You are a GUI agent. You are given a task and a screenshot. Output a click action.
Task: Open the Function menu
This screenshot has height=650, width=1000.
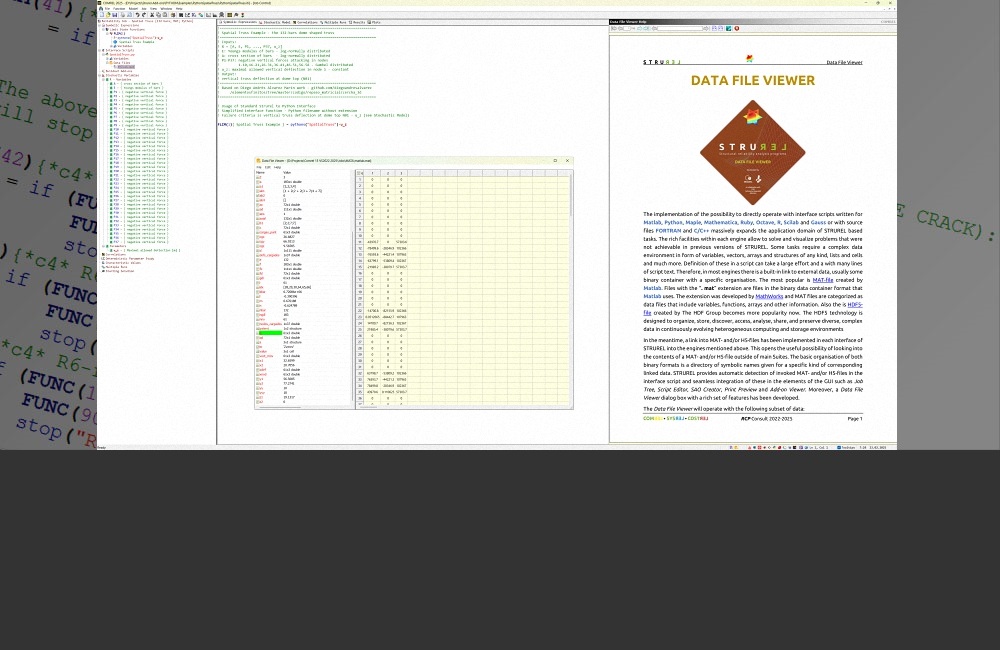pyautogui.click(x=118, y=8)
